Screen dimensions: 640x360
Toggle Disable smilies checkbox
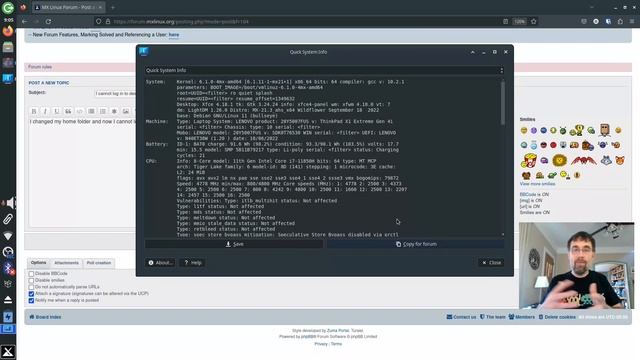[31, 280]
